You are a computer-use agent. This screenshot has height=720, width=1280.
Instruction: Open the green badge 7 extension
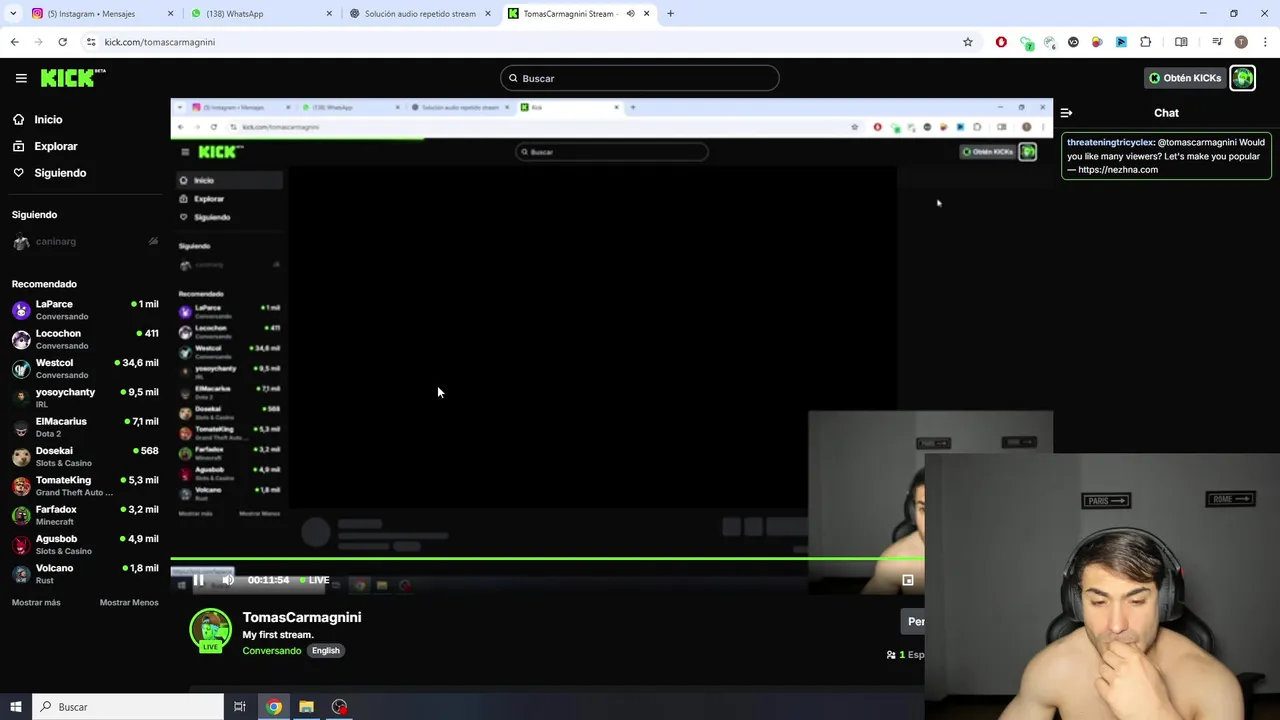point(1026,42)
